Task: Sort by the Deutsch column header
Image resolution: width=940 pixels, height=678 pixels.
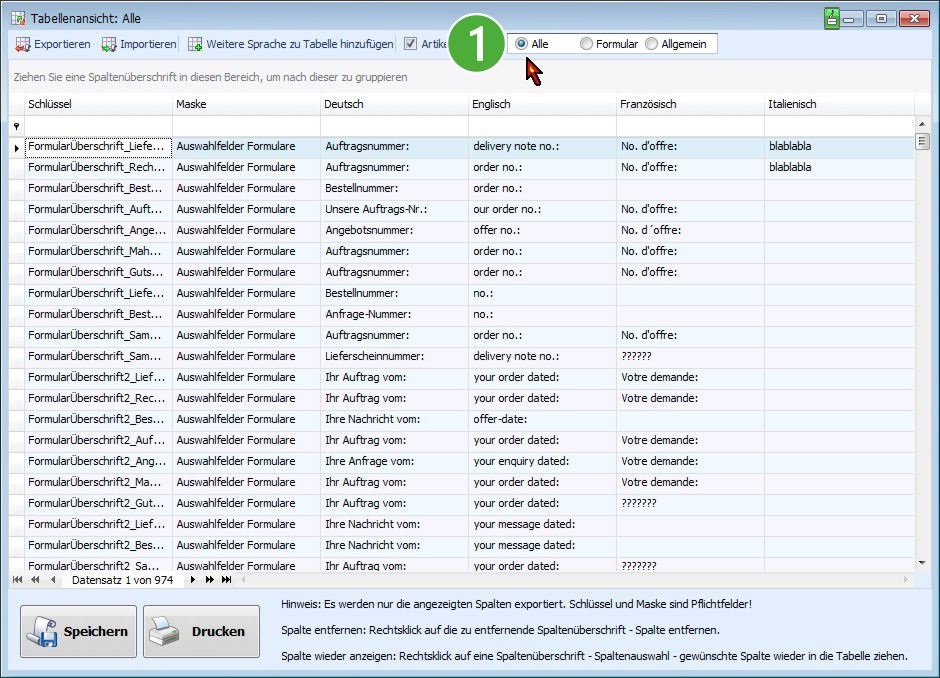Action: tap(394, 104)
